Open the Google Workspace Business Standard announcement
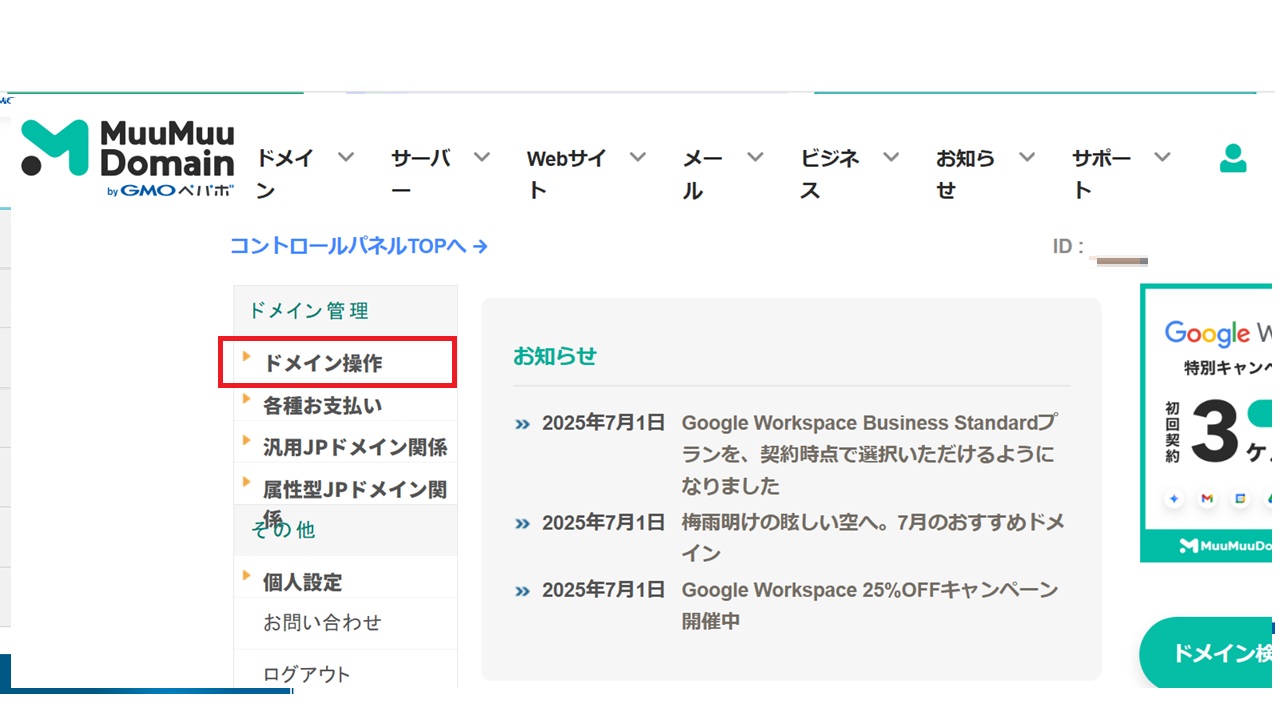Viewport: 1280px width, 720px height. (869, 454)
